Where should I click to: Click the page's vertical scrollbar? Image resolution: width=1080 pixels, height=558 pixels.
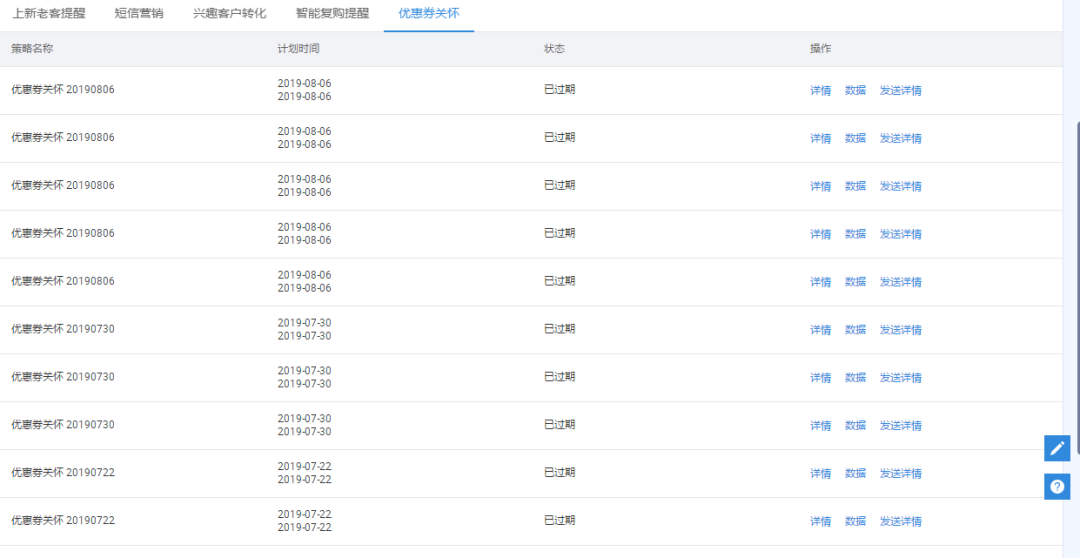pos(1078,289)
